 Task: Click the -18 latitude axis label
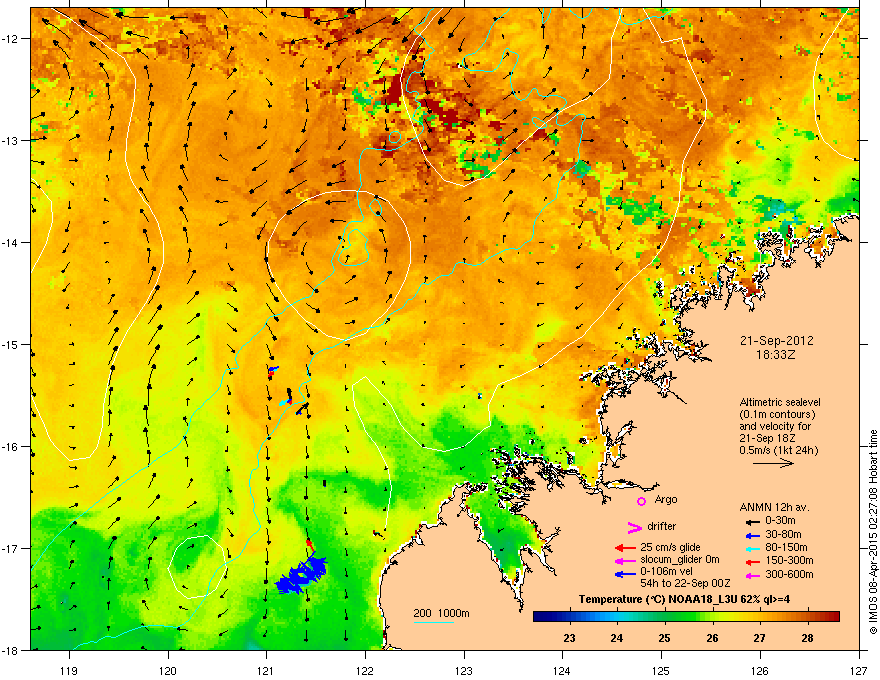[12, 650]
